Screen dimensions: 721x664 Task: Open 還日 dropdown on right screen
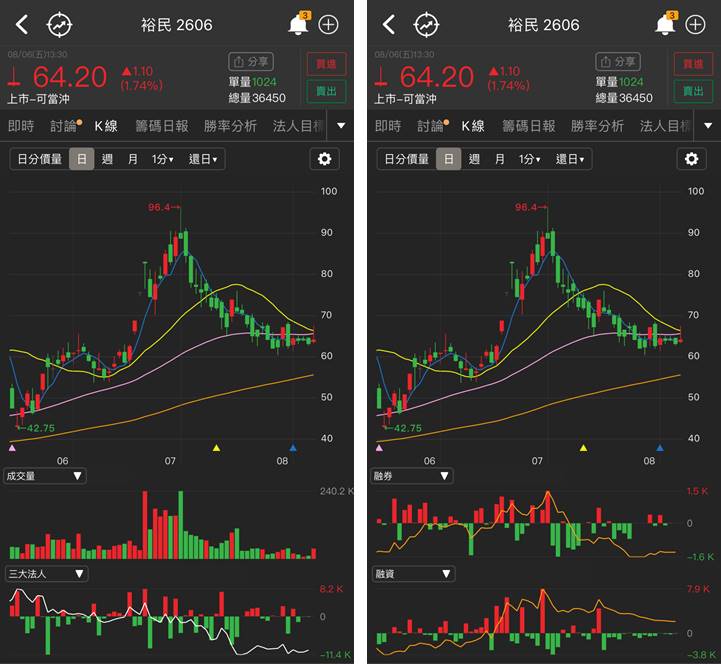[x=570, y=159]
